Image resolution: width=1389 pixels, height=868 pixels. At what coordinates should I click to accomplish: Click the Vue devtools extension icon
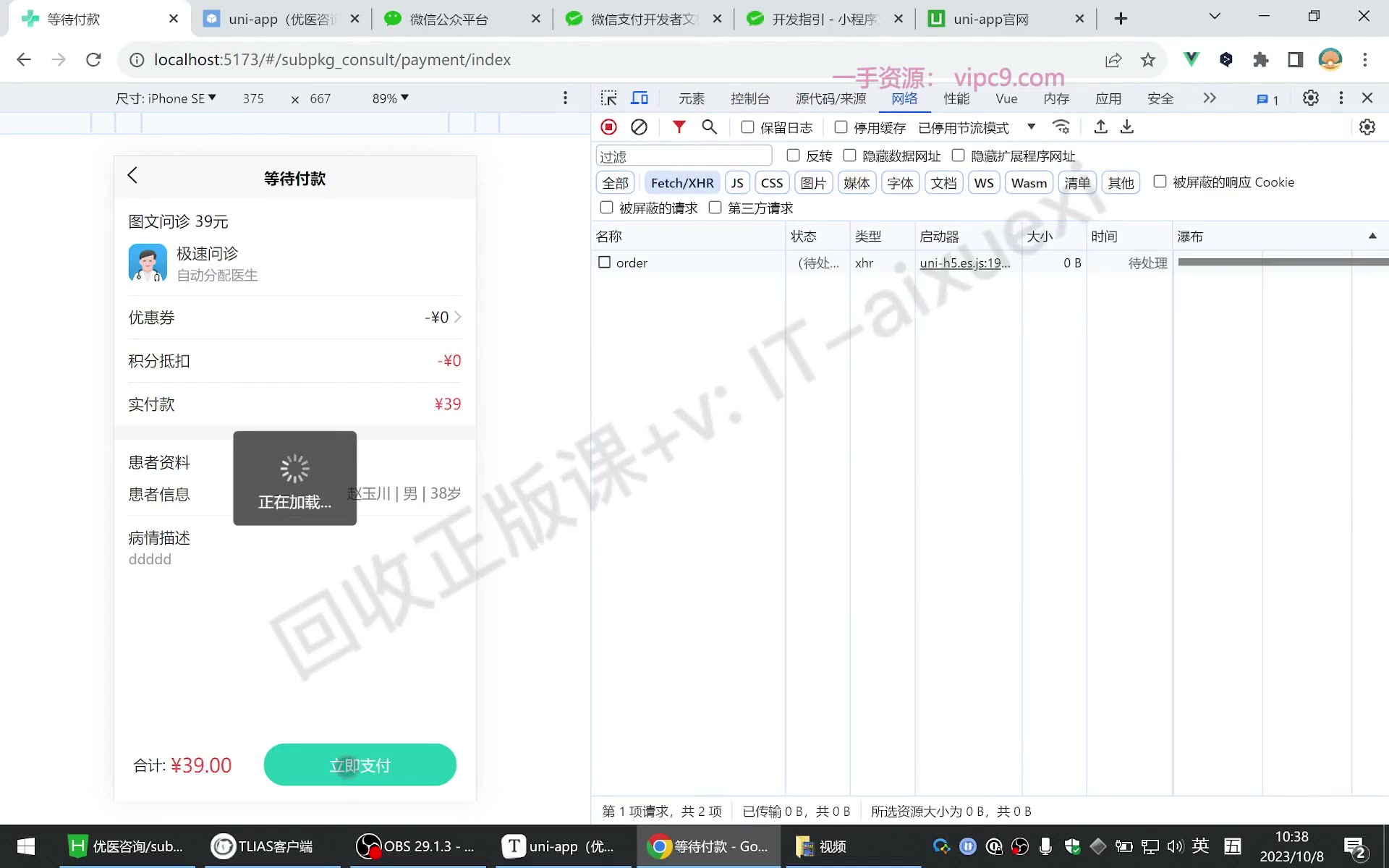[x=1191, y=59]
